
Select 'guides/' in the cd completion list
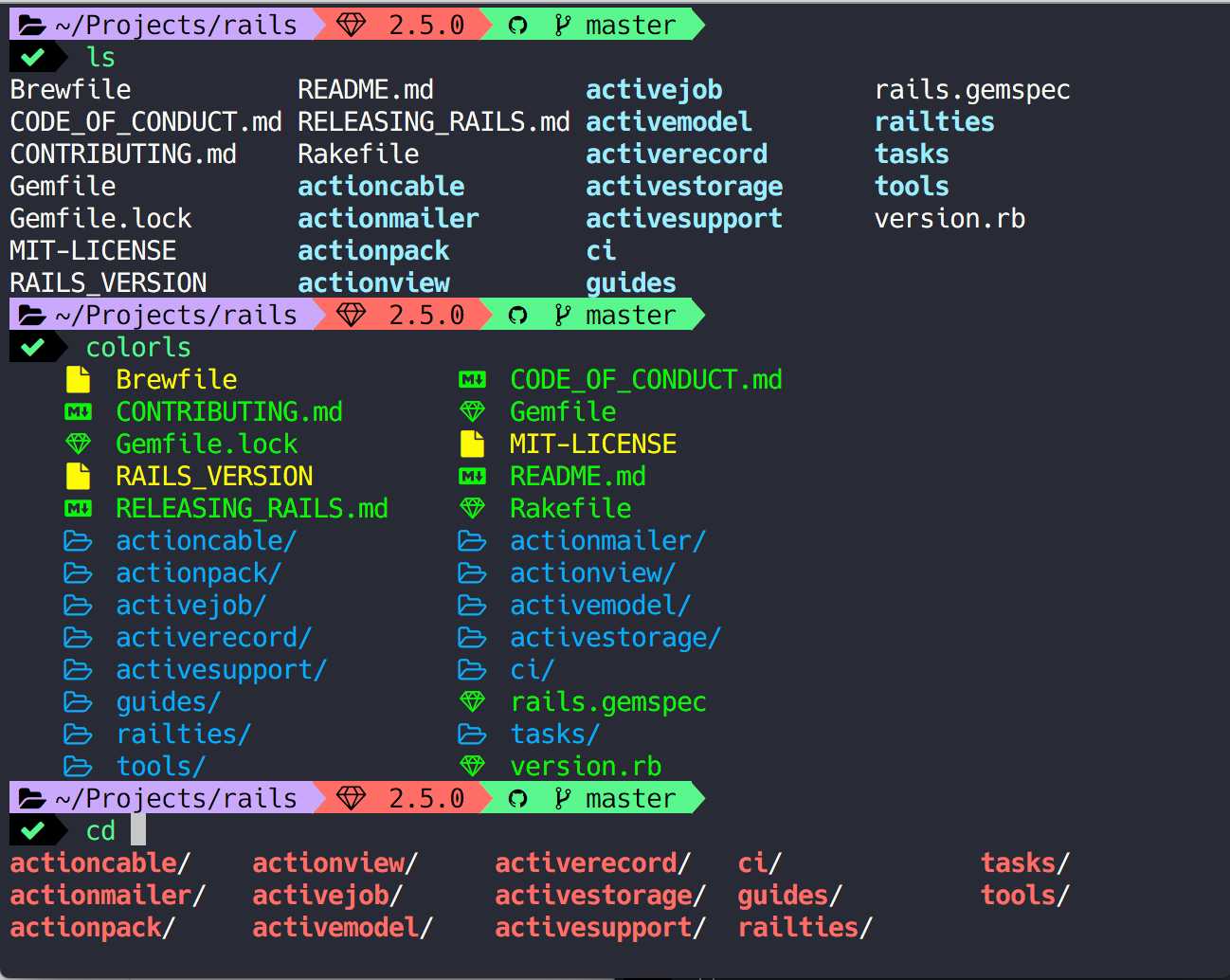coord(790,896)
